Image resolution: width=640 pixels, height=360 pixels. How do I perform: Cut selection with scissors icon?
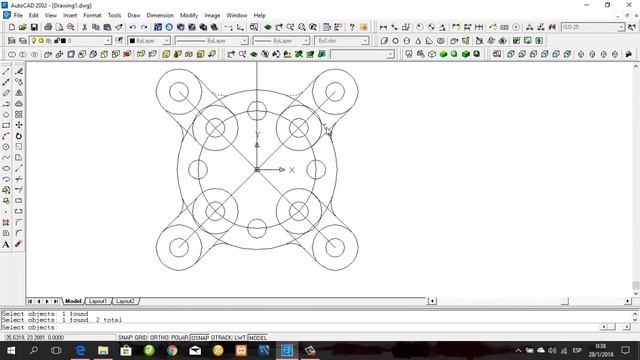click(84, 27)
